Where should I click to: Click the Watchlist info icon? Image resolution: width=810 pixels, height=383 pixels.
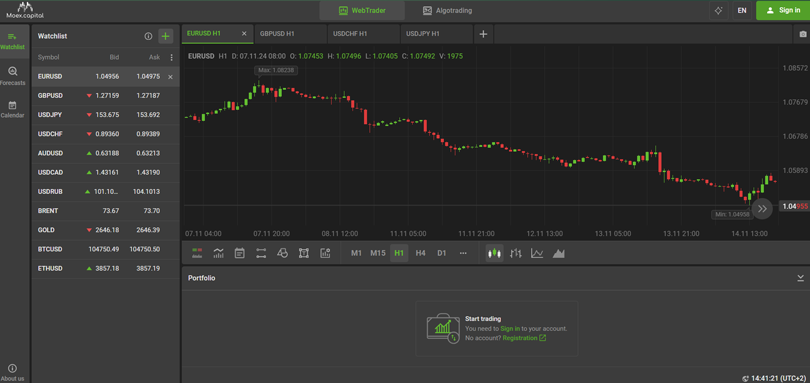click(x=148, y=36)
